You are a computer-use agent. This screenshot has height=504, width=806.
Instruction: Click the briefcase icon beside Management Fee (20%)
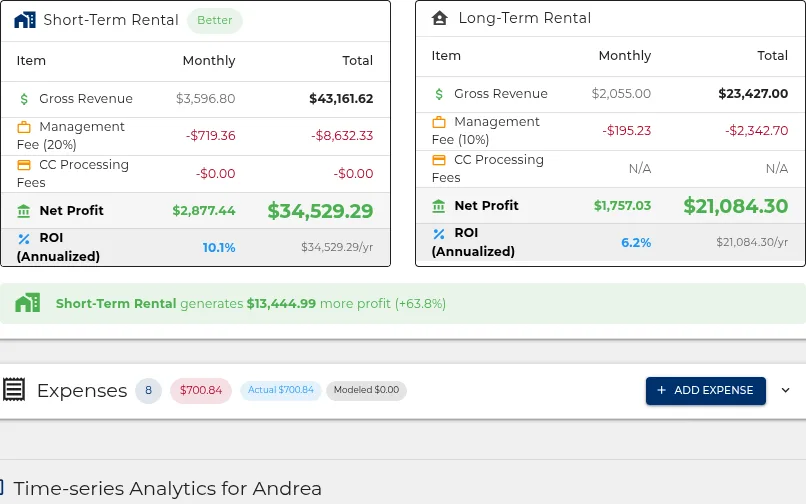coord(24,127)
